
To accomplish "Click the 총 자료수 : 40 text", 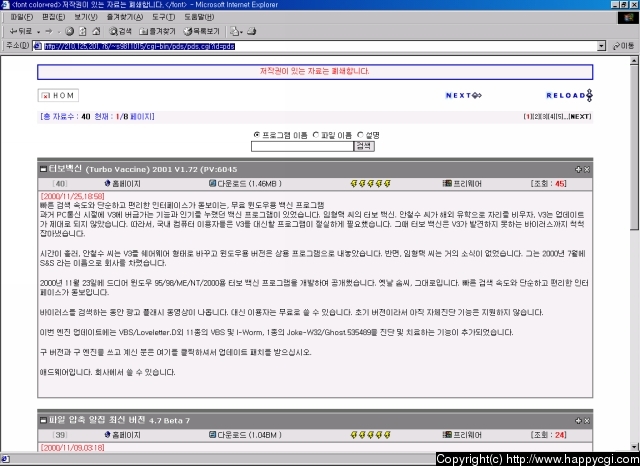I will (65, 117).
